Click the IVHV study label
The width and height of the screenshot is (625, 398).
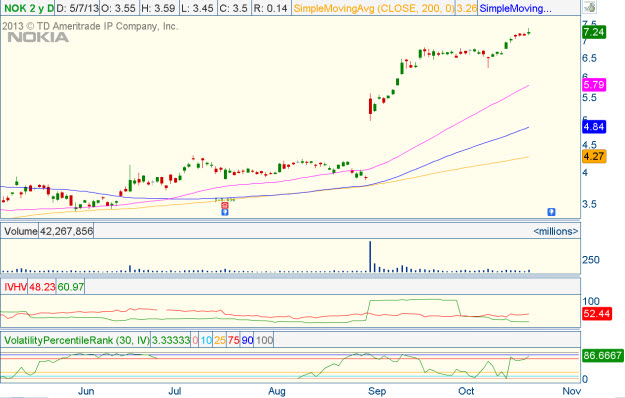coord(15,287)
